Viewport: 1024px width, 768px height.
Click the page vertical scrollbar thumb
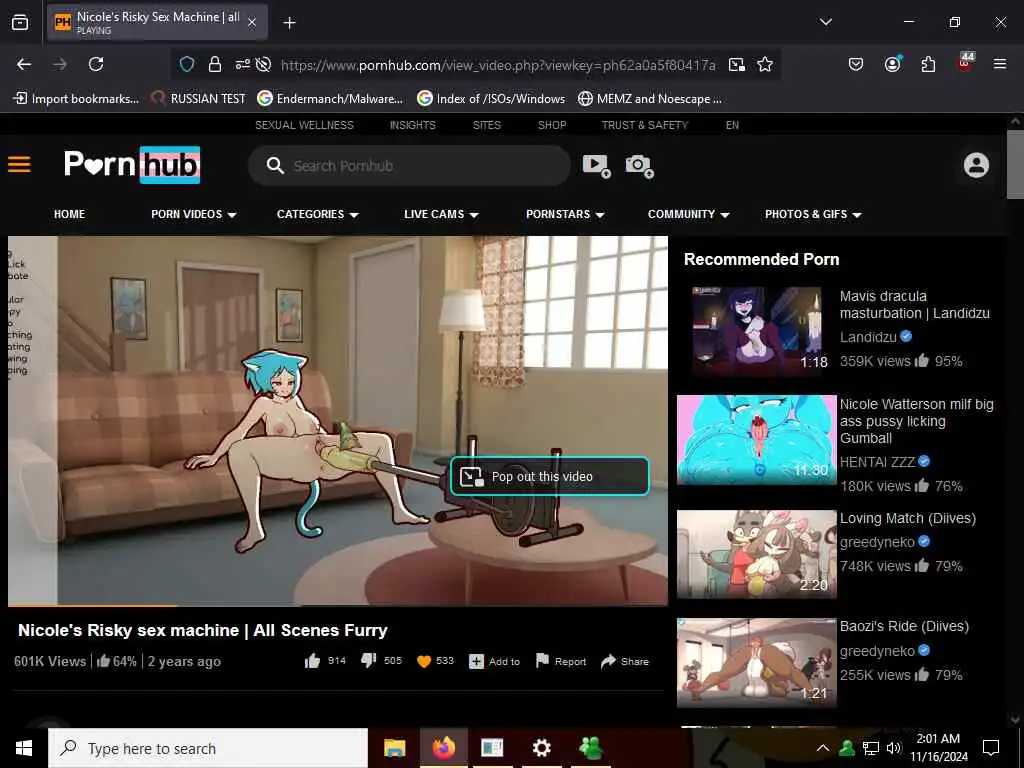(1015, 164)
